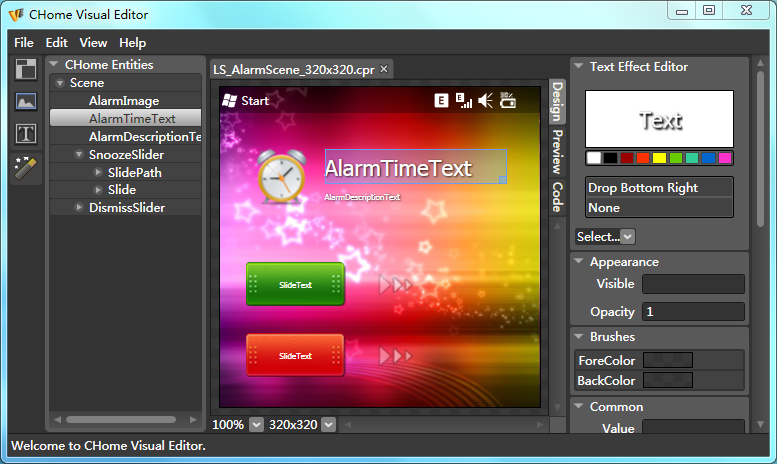The height and width of the screenshot is (464, 777).
Task: Click the properties panel vertical scrollbar
Action: click(x=761, y=149)
